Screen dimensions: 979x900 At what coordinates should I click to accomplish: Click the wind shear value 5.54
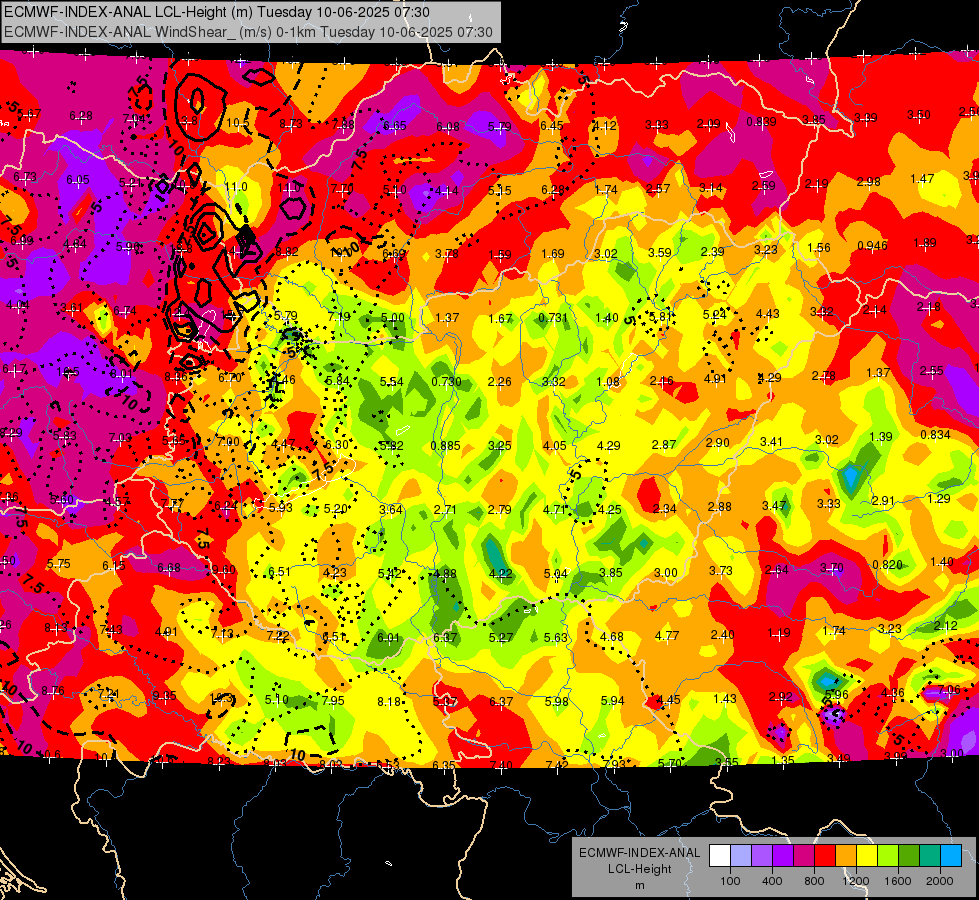(391, 381)
